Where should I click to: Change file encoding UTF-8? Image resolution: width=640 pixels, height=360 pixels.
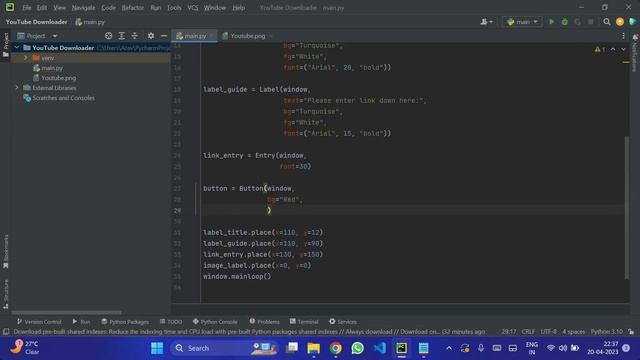coord(549,332)
